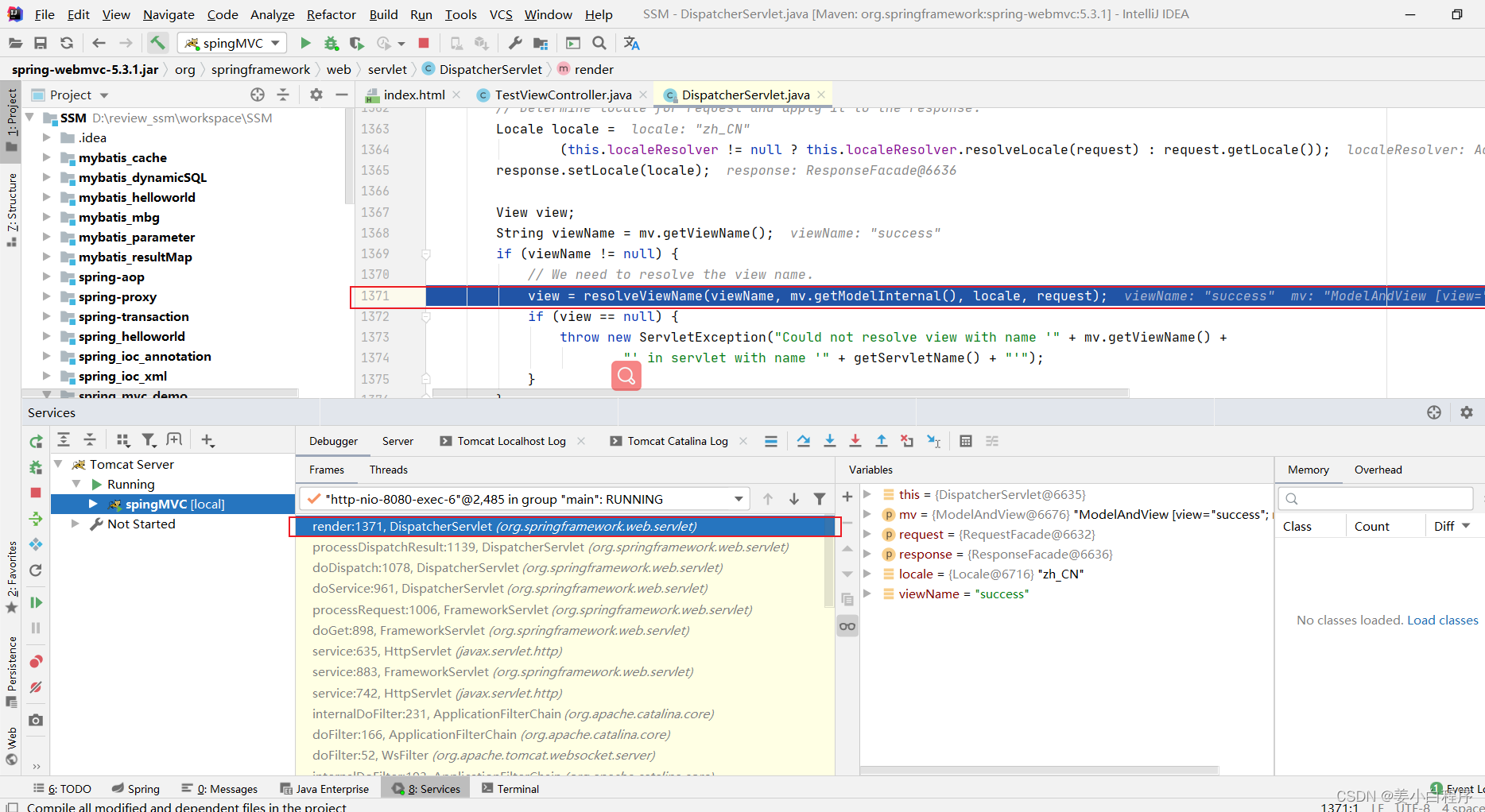
Task: Open View Breakpoints double red circle icon
Action: pyautogui.click(x=36, y=662)
